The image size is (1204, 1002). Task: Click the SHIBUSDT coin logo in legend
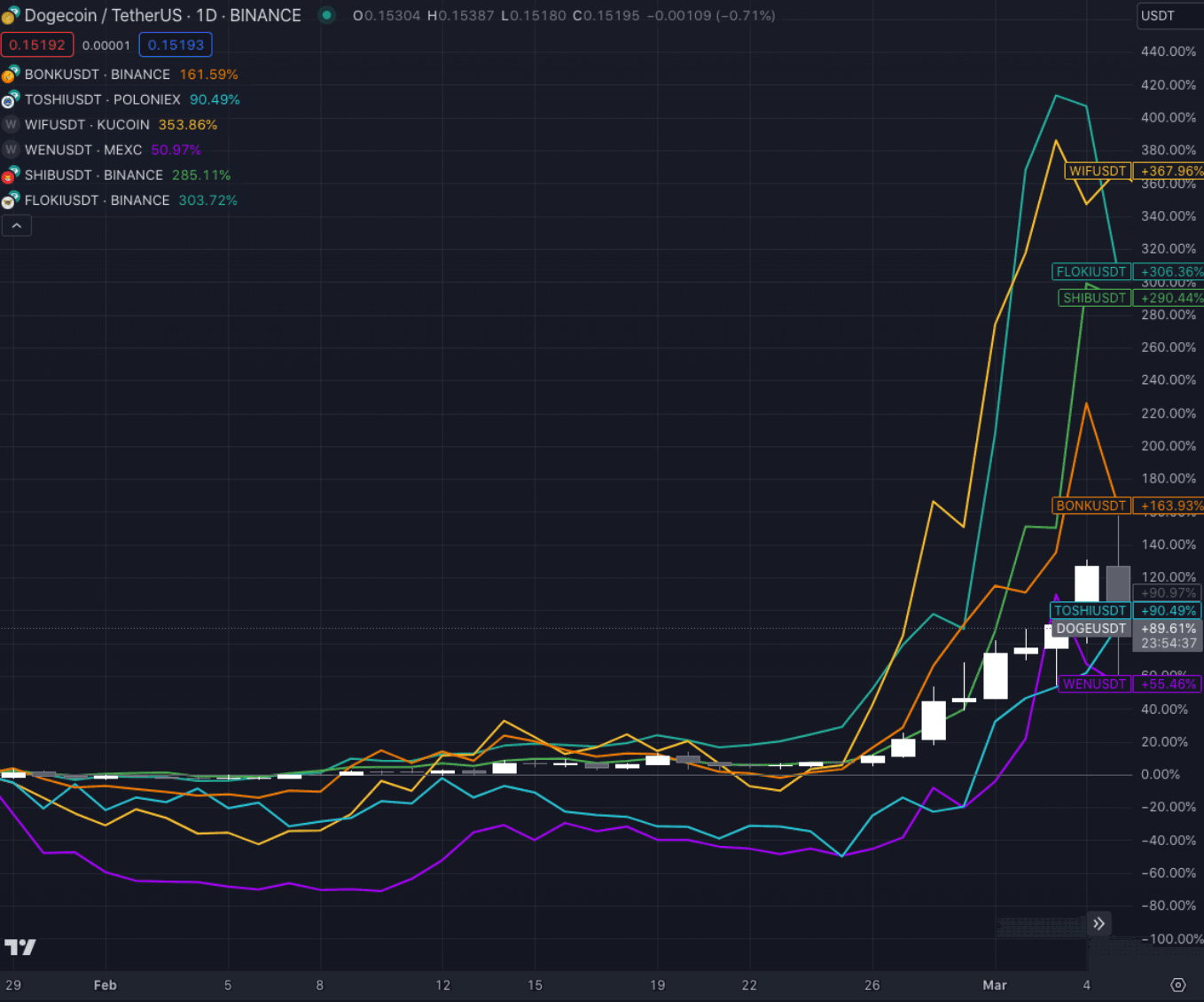pos(11,176)
